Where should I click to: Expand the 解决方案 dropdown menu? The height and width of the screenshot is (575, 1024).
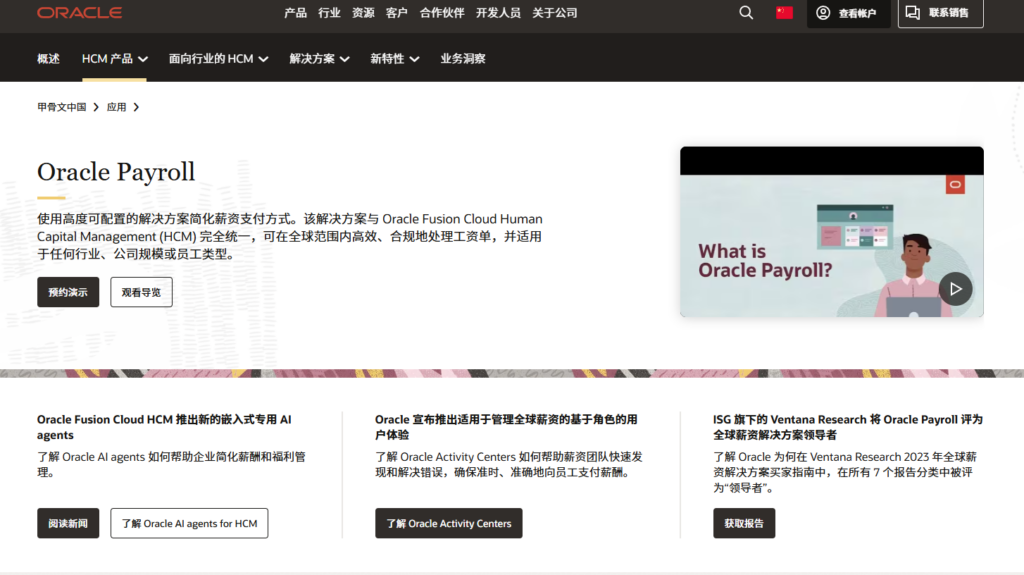(x=319, y=59)
